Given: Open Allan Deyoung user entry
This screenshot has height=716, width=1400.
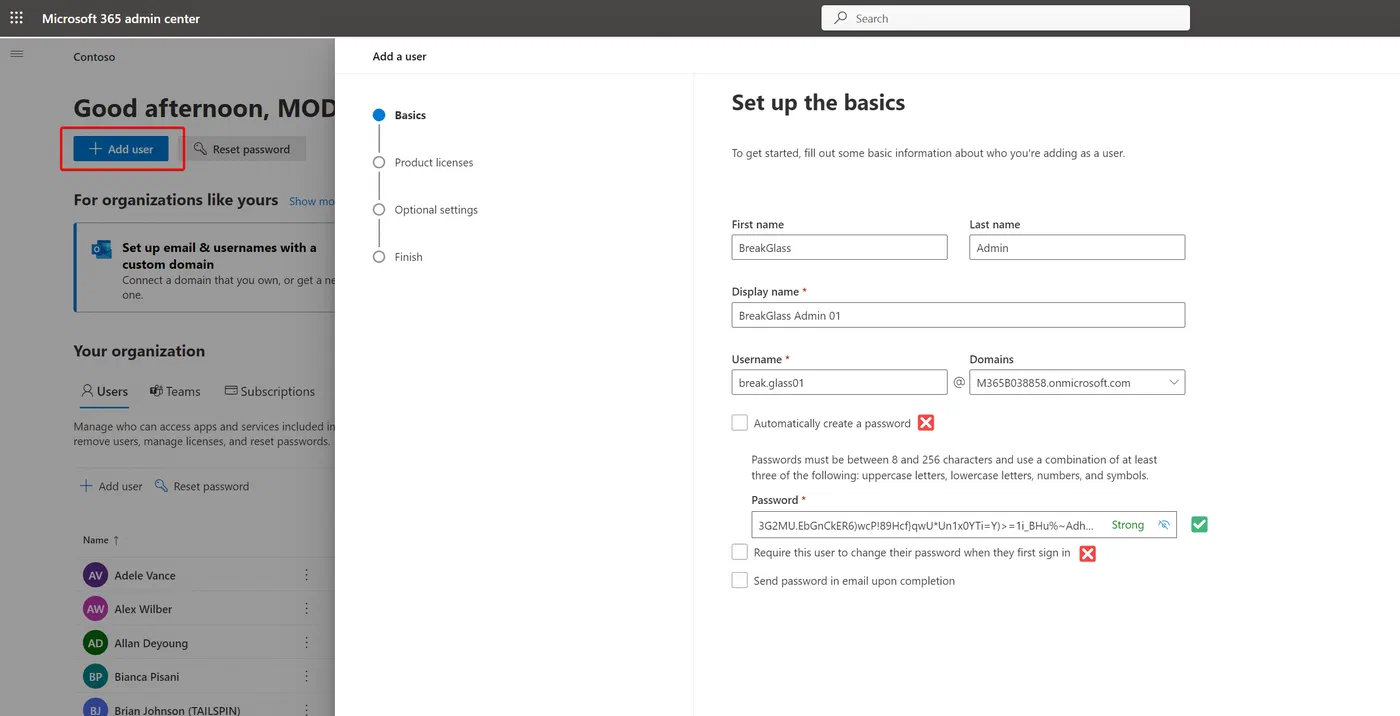Looking at the screenshot, I should point(151,643).
